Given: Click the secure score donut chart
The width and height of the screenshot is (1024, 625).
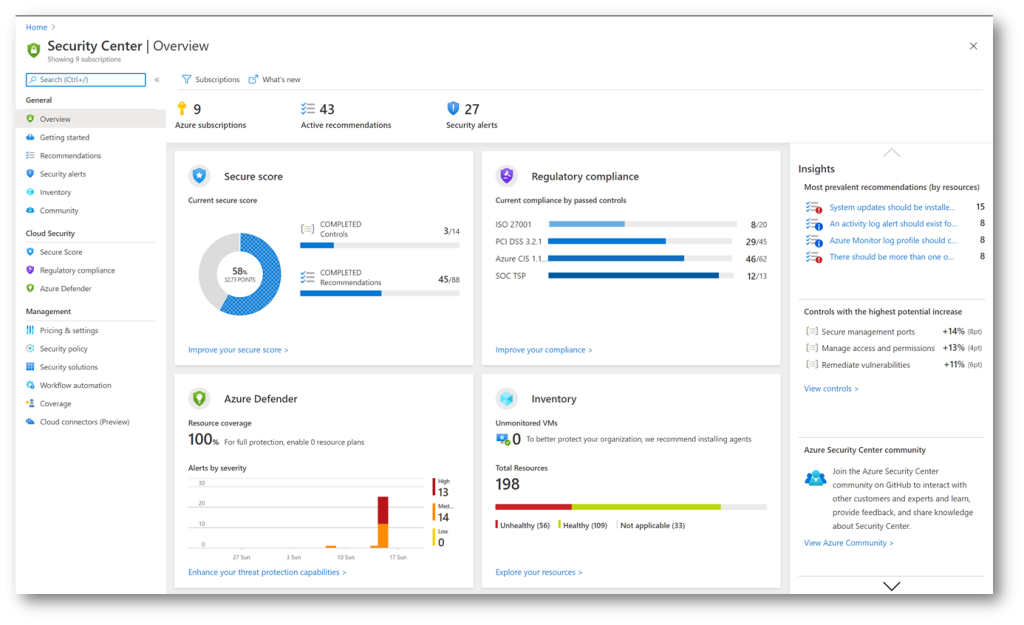Looking at the screenshot, I should coord(240,274).
